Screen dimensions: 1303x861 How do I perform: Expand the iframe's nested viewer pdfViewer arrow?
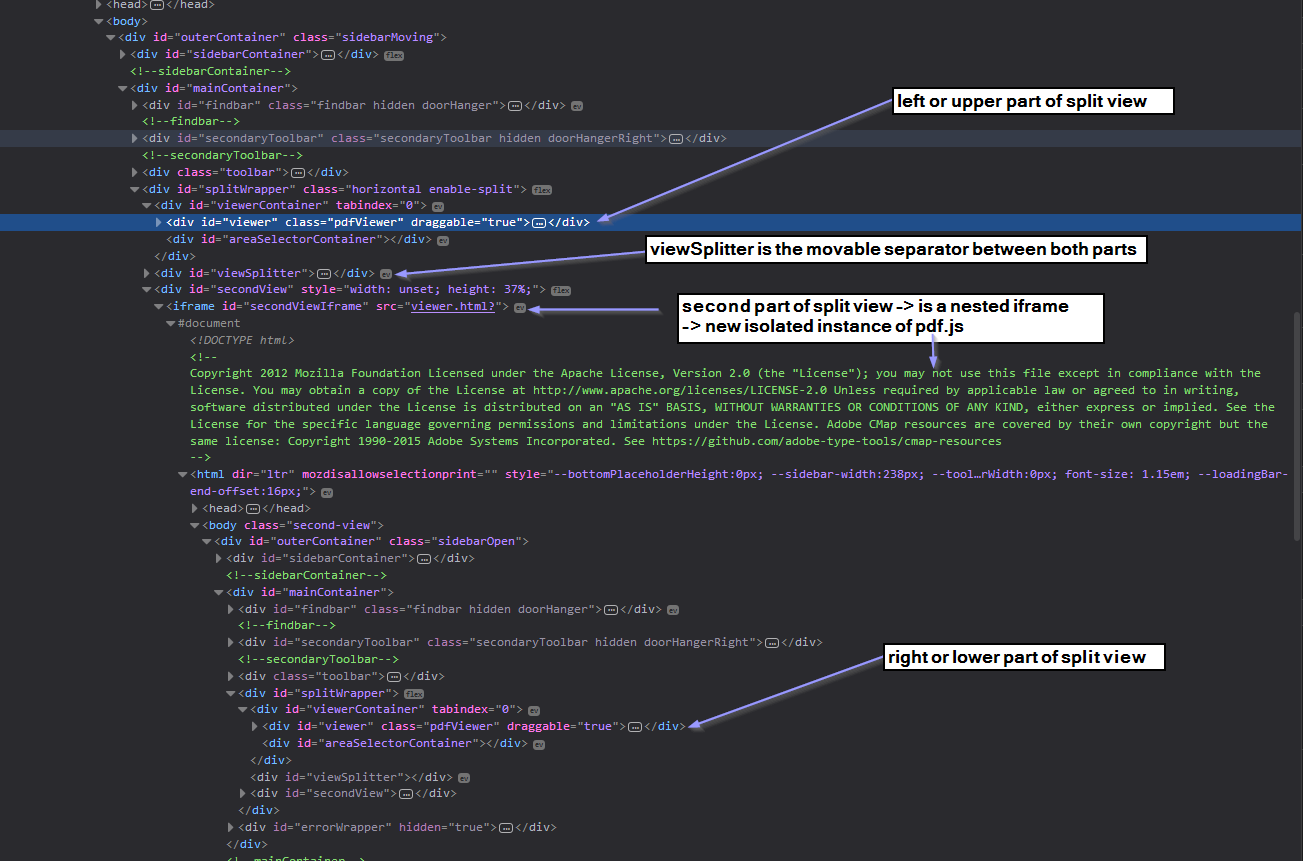click(x=255, y=727)
